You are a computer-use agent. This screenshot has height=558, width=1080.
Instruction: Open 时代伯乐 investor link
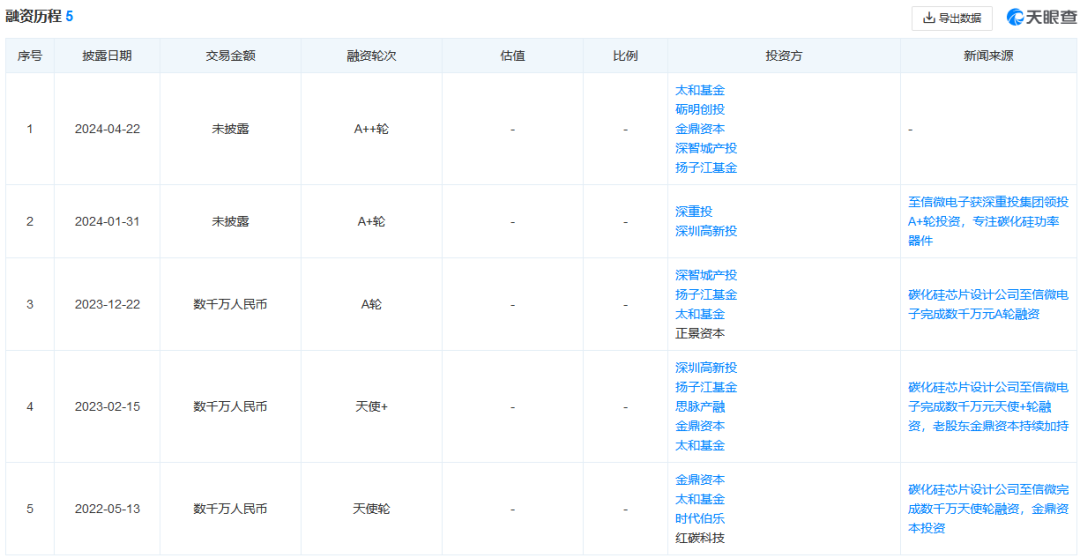tap(700, 519)
